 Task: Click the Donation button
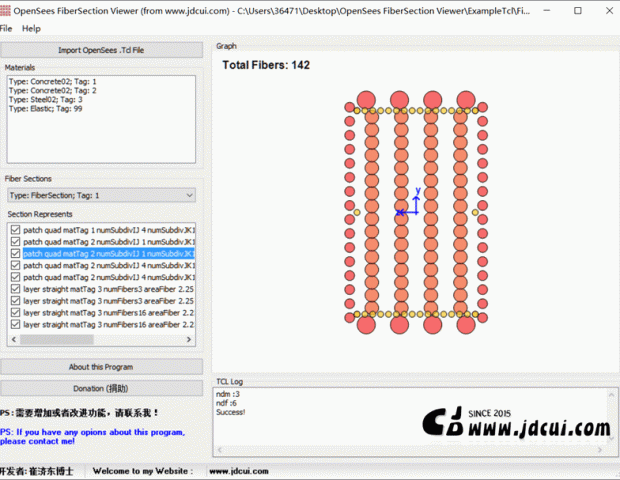(101, 388)
